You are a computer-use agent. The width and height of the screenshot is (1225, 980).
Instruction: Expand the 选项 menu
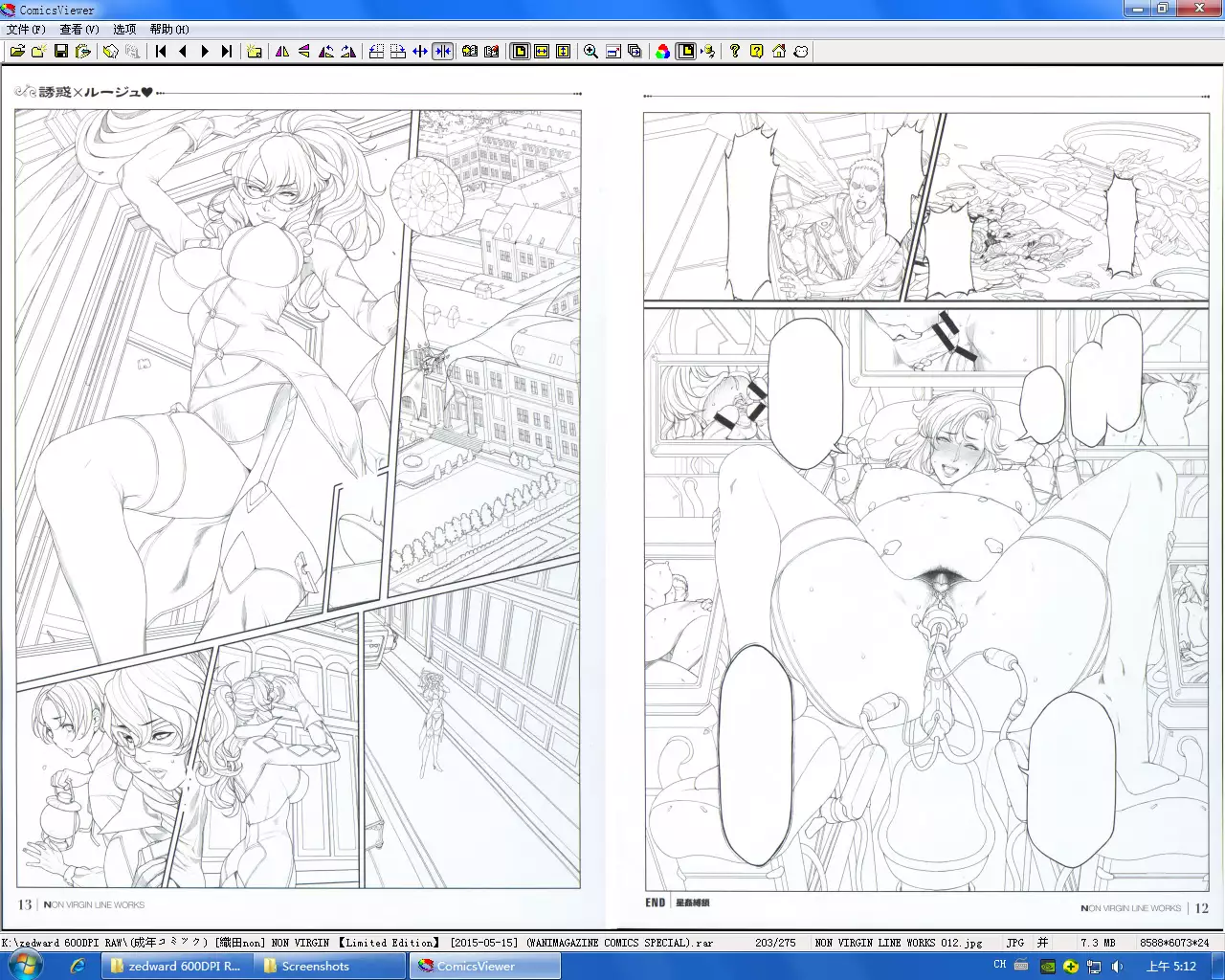click(x=124, y=30)
